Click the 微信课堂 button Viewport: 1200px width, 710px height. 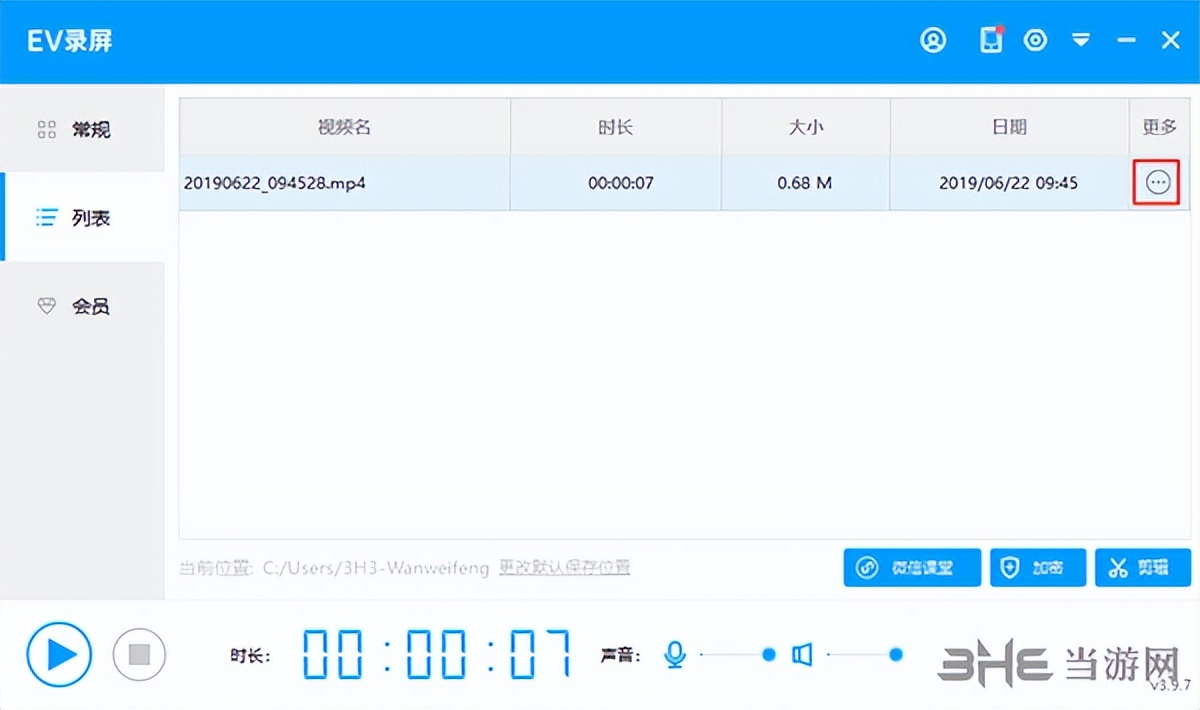coord(912,567)
